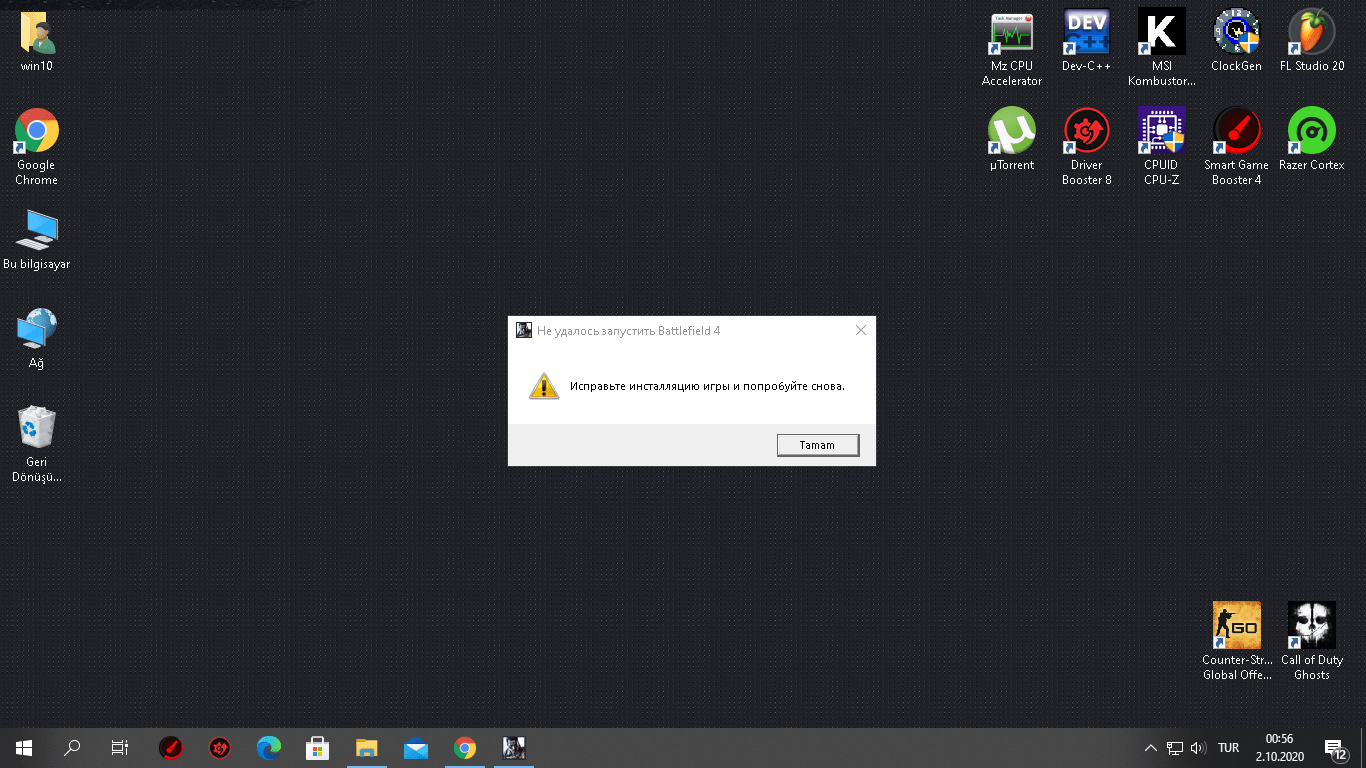Viewport: 1366px width, 768px height.
Task: Open the Windows Start menu
Action: (24, 748)
